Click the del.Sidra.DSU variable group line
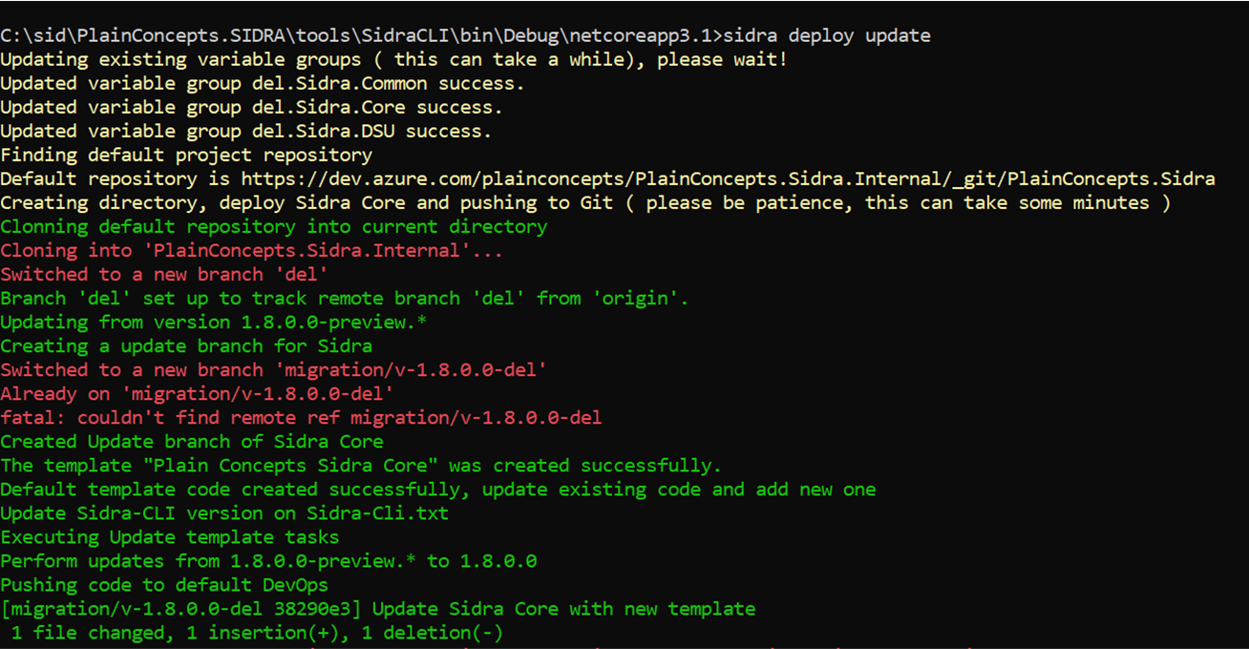 [246, 131]
